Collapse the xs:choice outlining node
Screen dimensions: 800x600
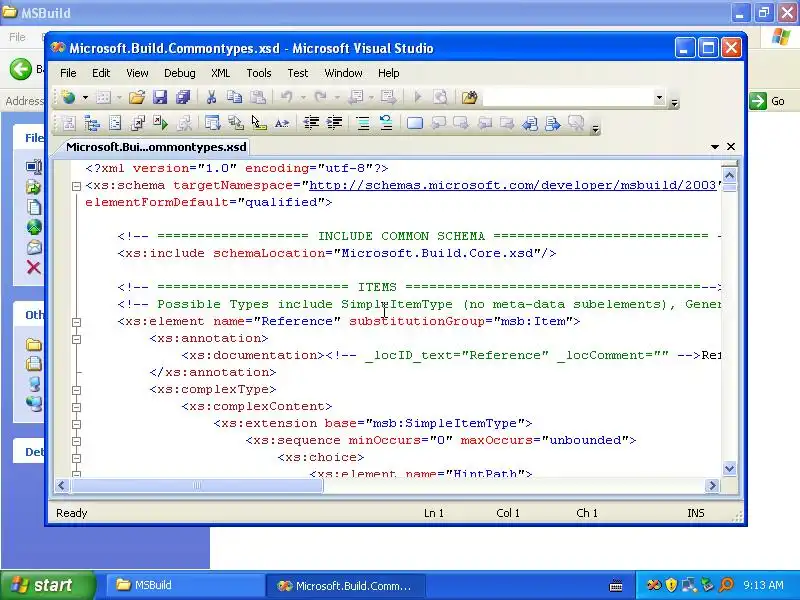pyautogui.click(x=76, y=458)
